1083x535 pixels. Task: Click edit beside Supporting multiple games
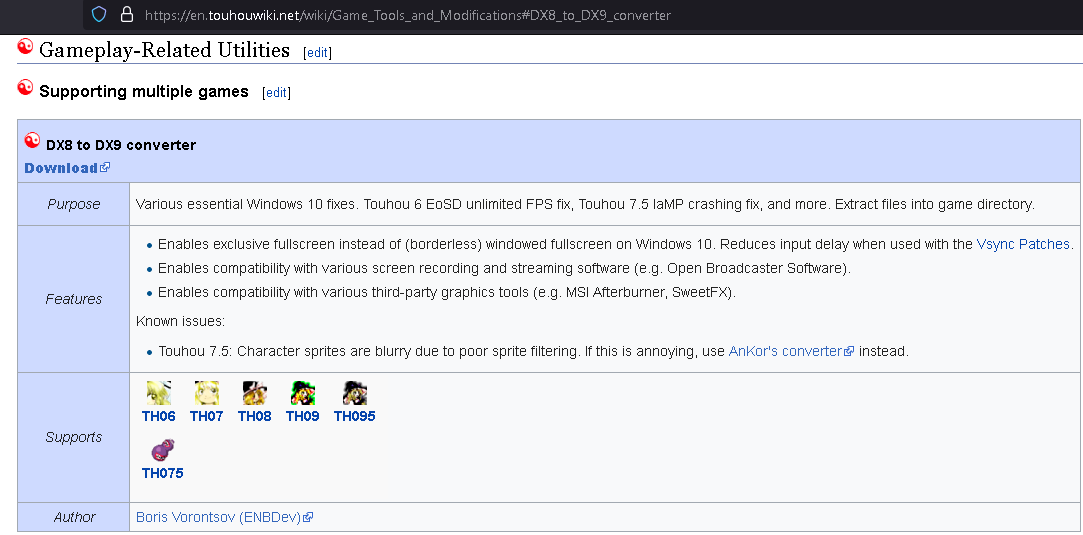tap(276, 92)
